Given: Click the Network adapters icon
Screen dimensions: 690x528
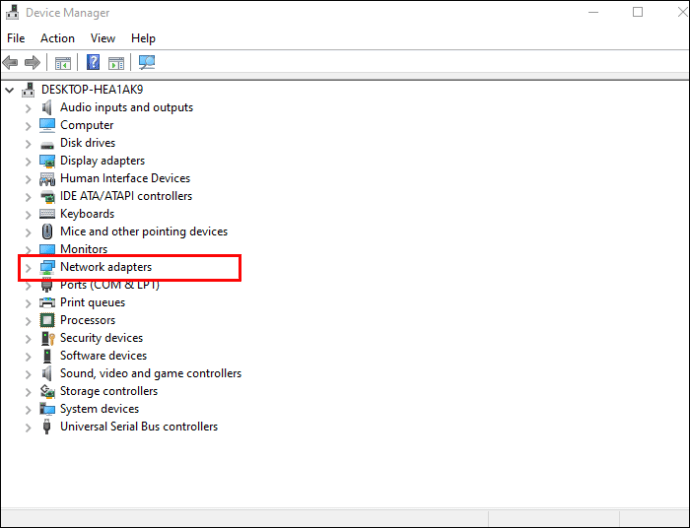Looking at the screenshot, I should coord(47,267).
